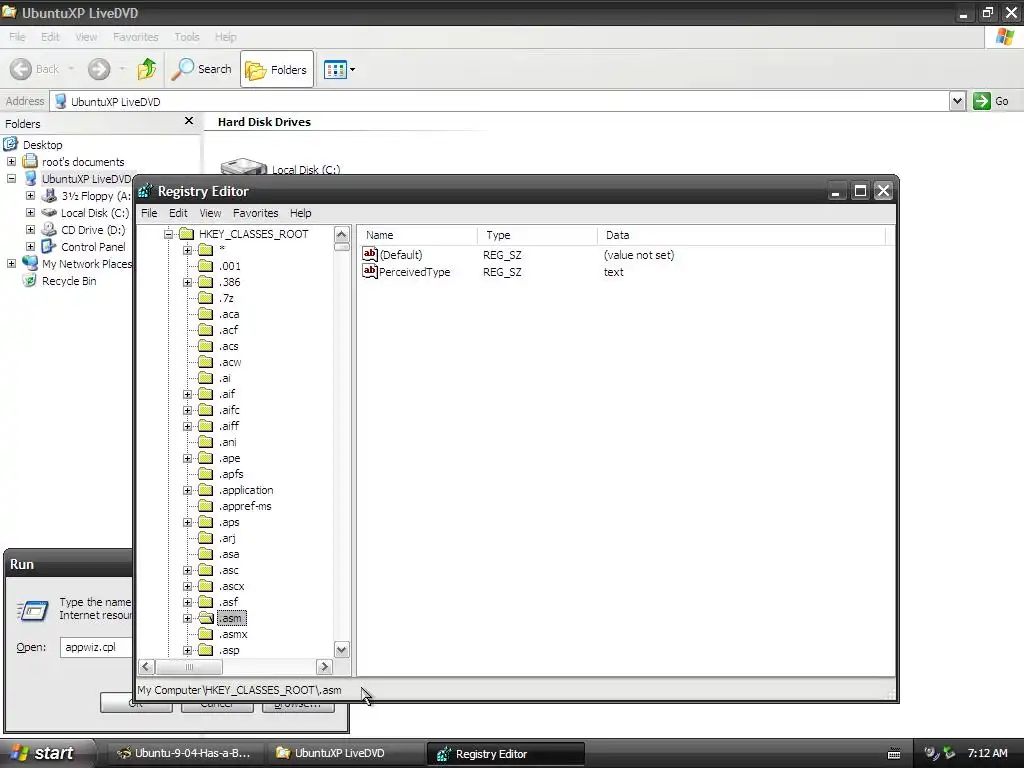
Task: Click registry tree scroll down arrow
Action: pyautogui.click(x=342, y=649)
